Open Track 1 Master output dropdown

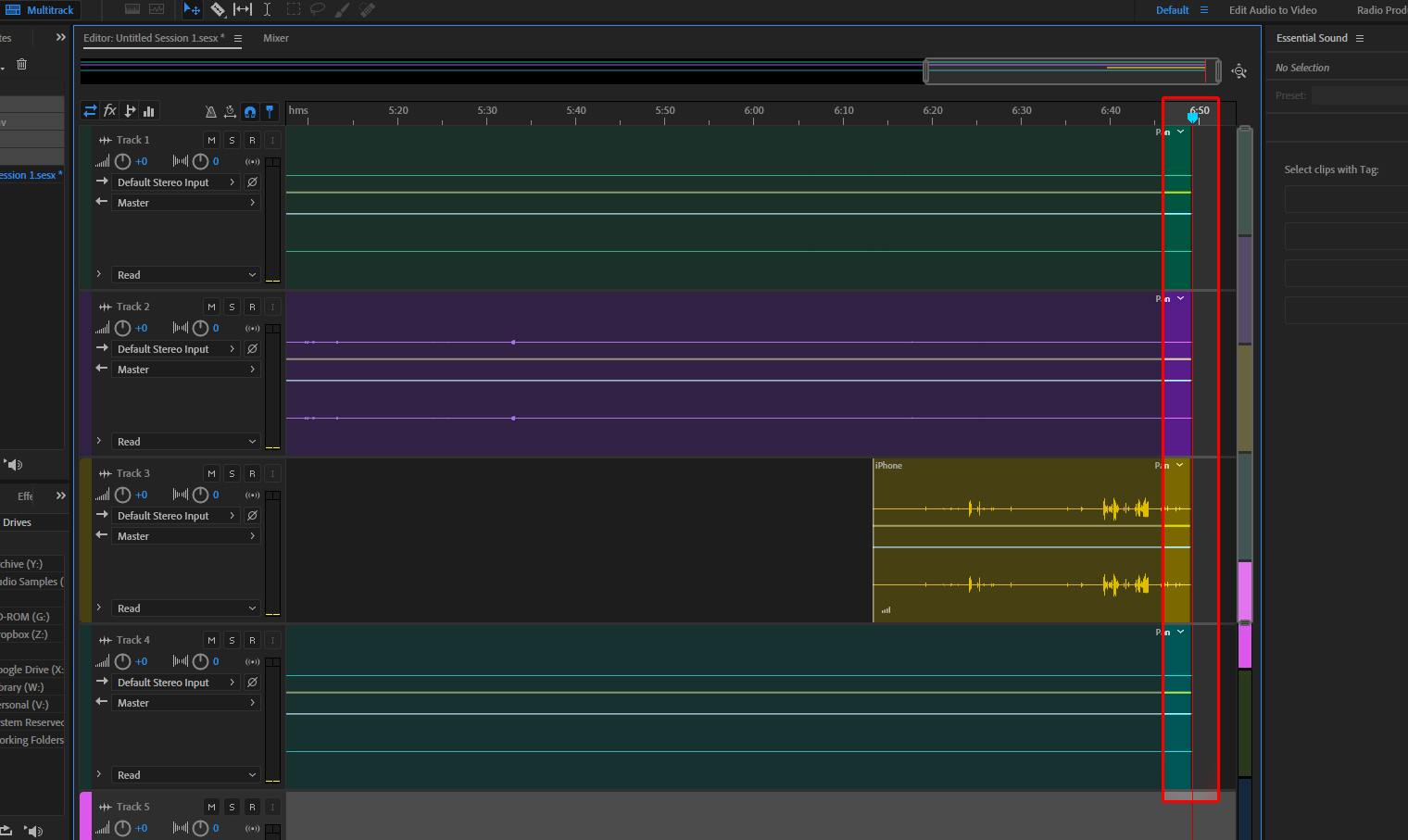pyautogui.click(x=186, y=203)
